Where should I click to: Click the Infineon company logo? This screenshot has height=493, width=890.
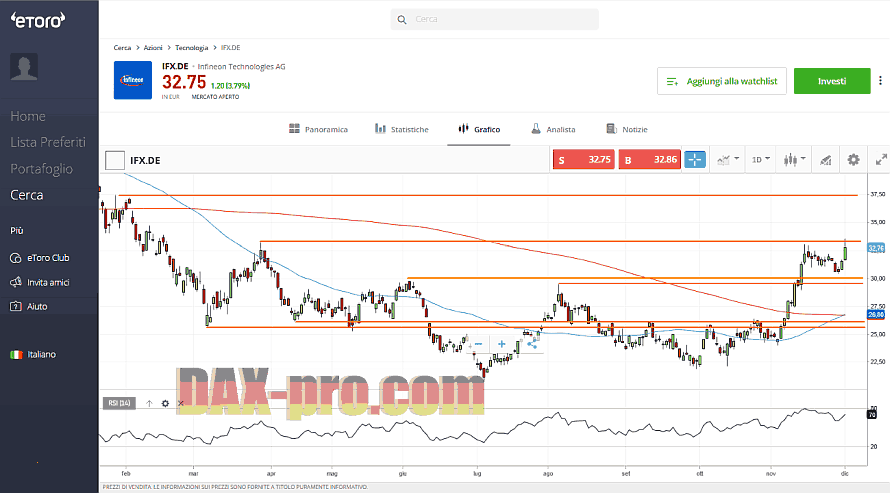pos(133,80)
